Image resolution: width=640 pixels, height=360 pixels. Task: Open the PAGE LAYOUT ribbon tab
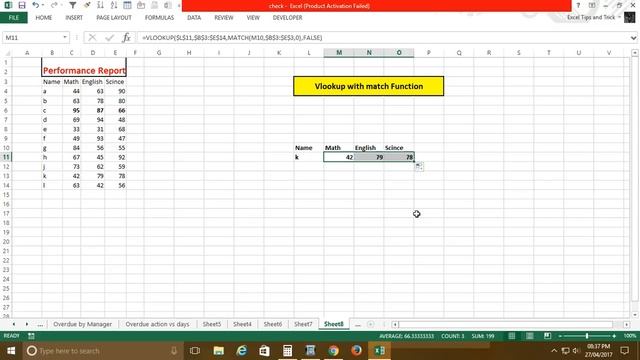click(114, 18)
